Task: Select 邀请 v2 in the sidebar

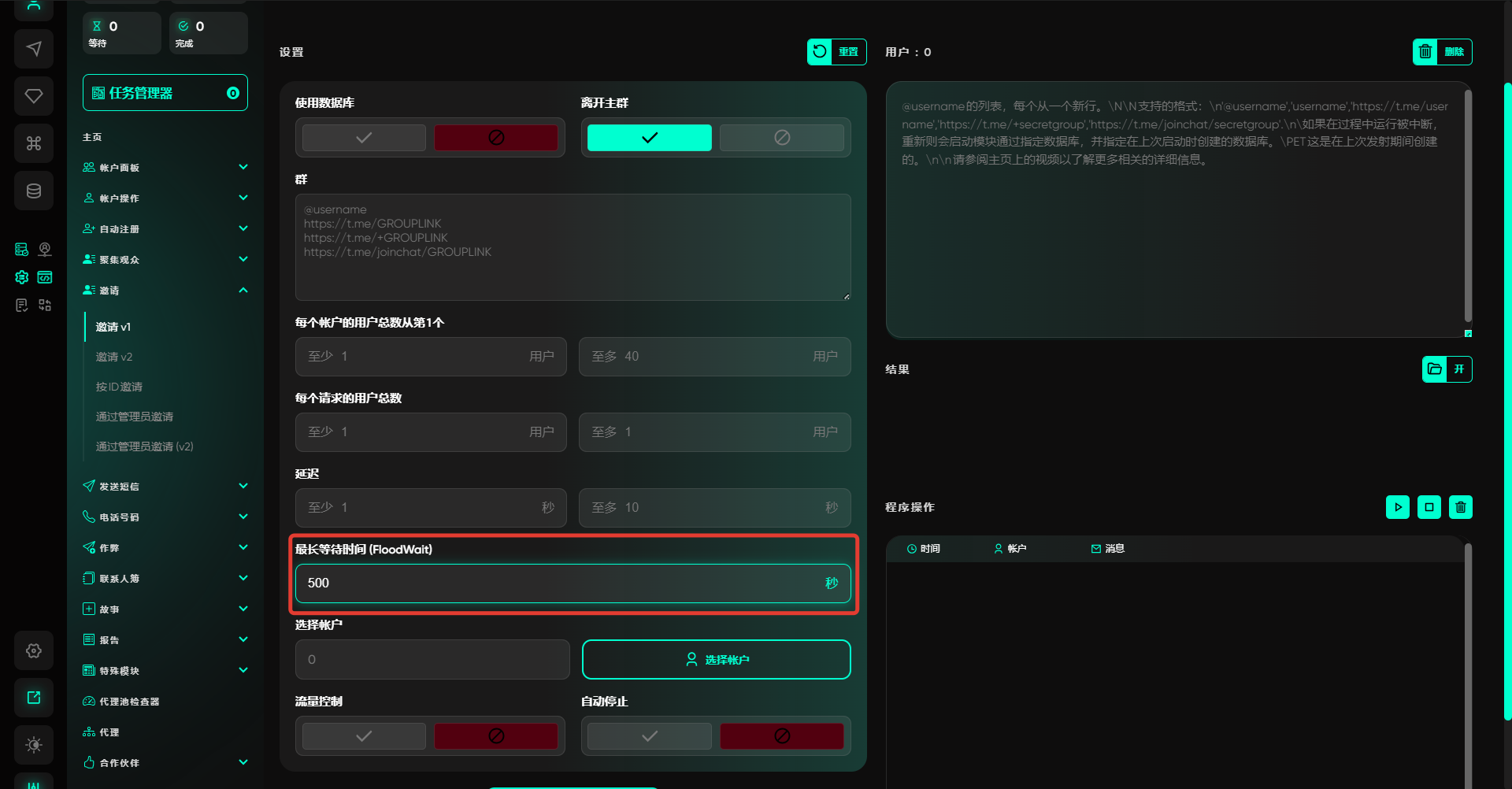Action: pos(114,357)
